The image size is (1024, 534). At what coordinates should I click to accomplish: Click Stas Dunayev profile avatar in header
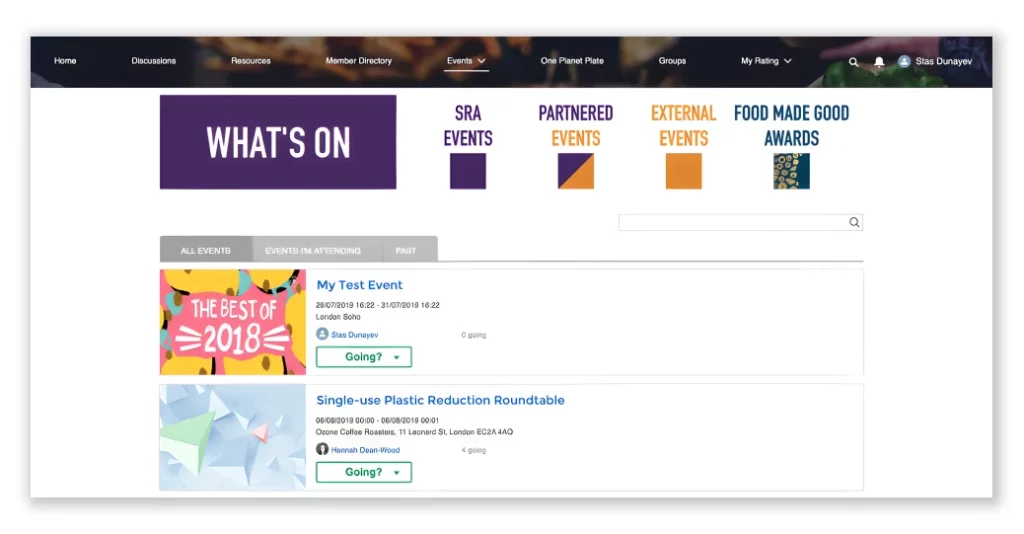click(x=904, y=61)
